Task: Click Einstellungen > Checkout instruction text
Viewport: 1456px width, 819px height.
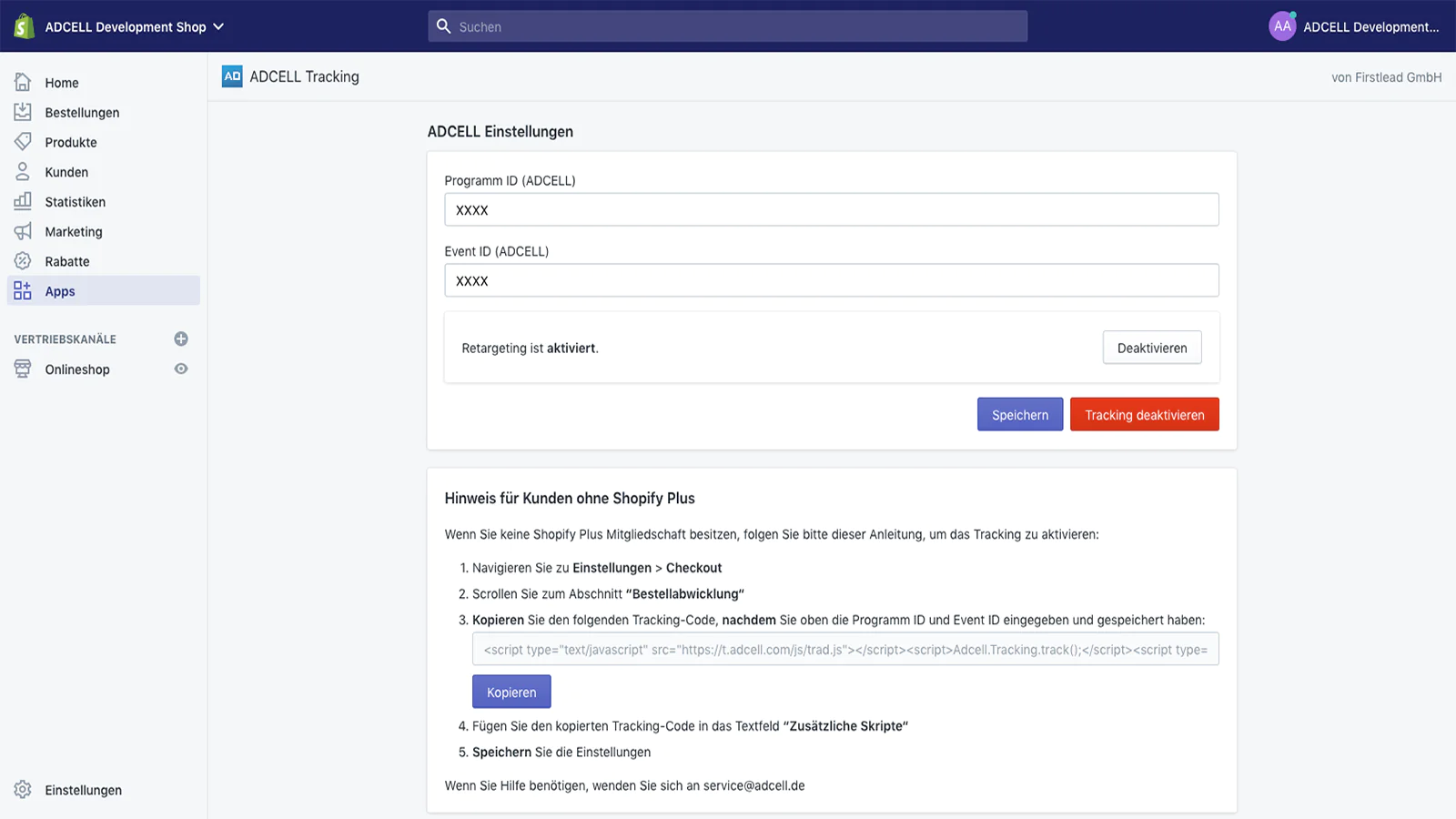Action: click(647, 568)
